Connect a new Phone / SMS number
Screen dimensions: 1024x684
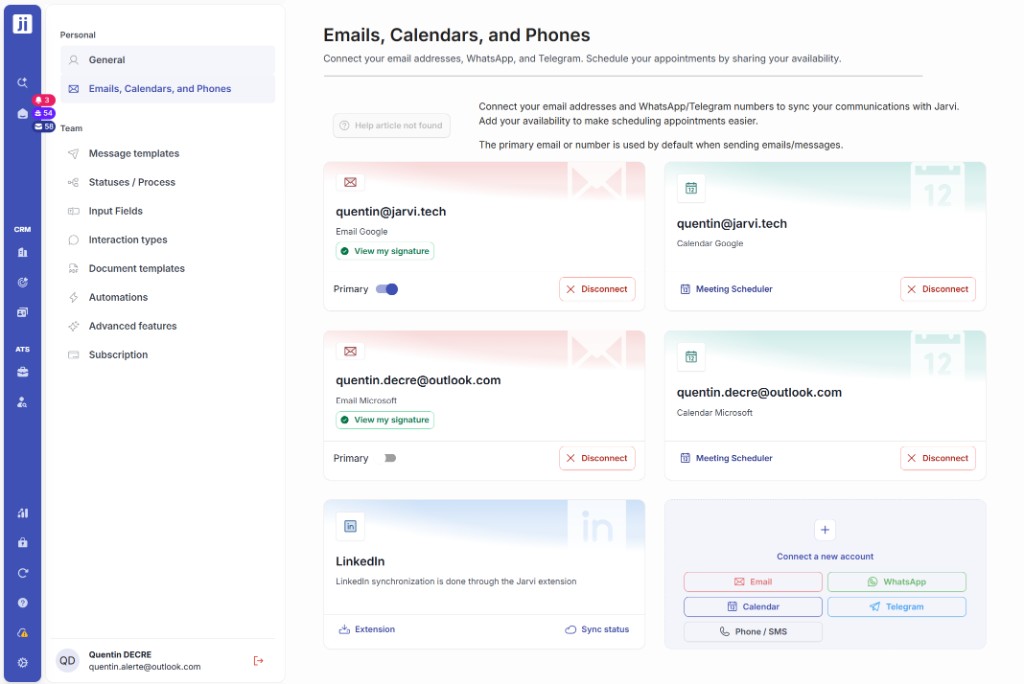[753, 632]
